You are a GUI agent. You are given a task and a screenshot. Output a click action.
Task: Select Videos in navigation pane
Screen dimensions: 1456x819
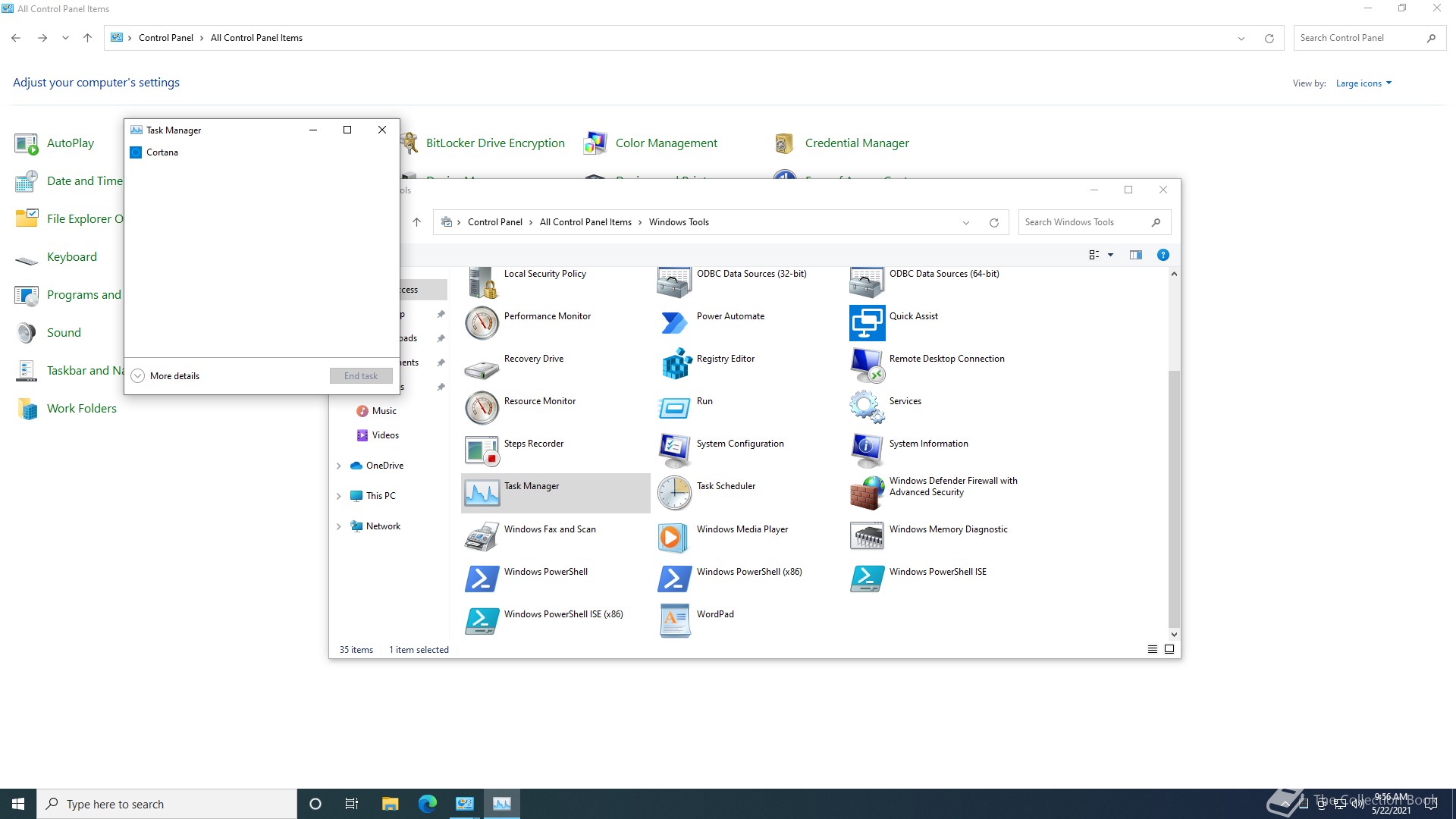[x=385, y=435]
